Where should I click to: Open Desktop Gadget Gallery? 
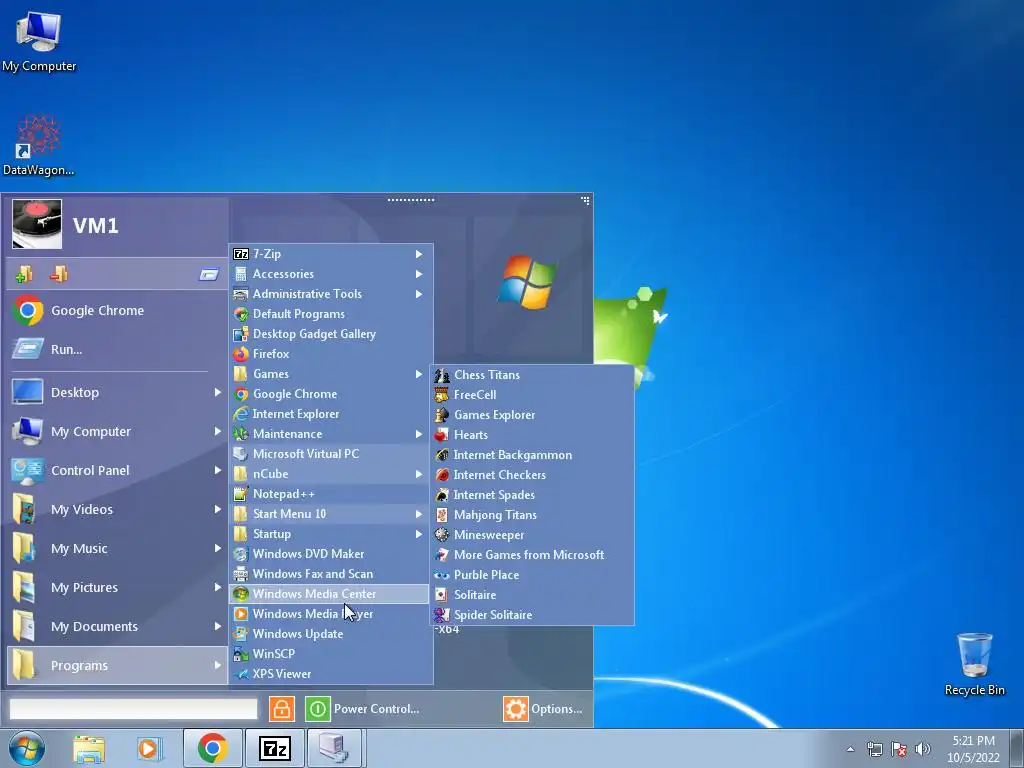(330, 334)
